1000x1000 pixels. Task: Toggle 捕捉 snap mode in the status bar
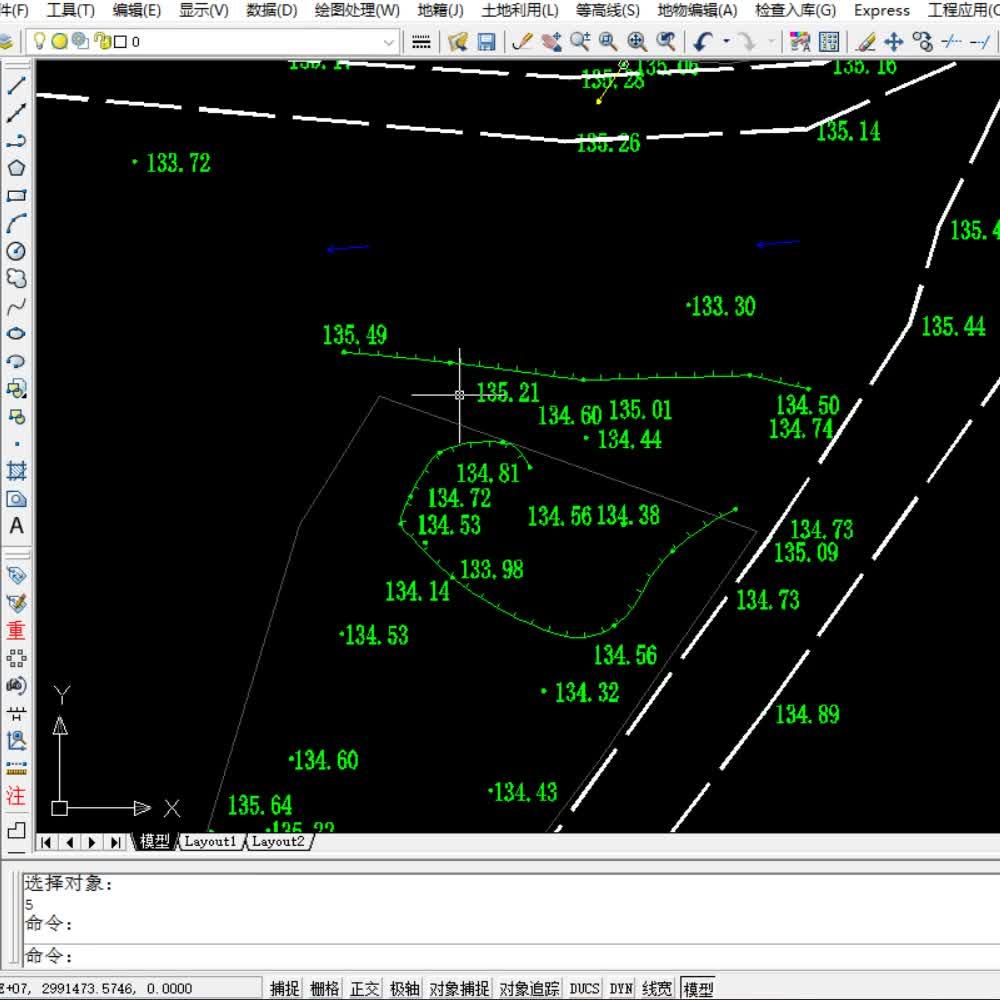[x=285, y=989]
